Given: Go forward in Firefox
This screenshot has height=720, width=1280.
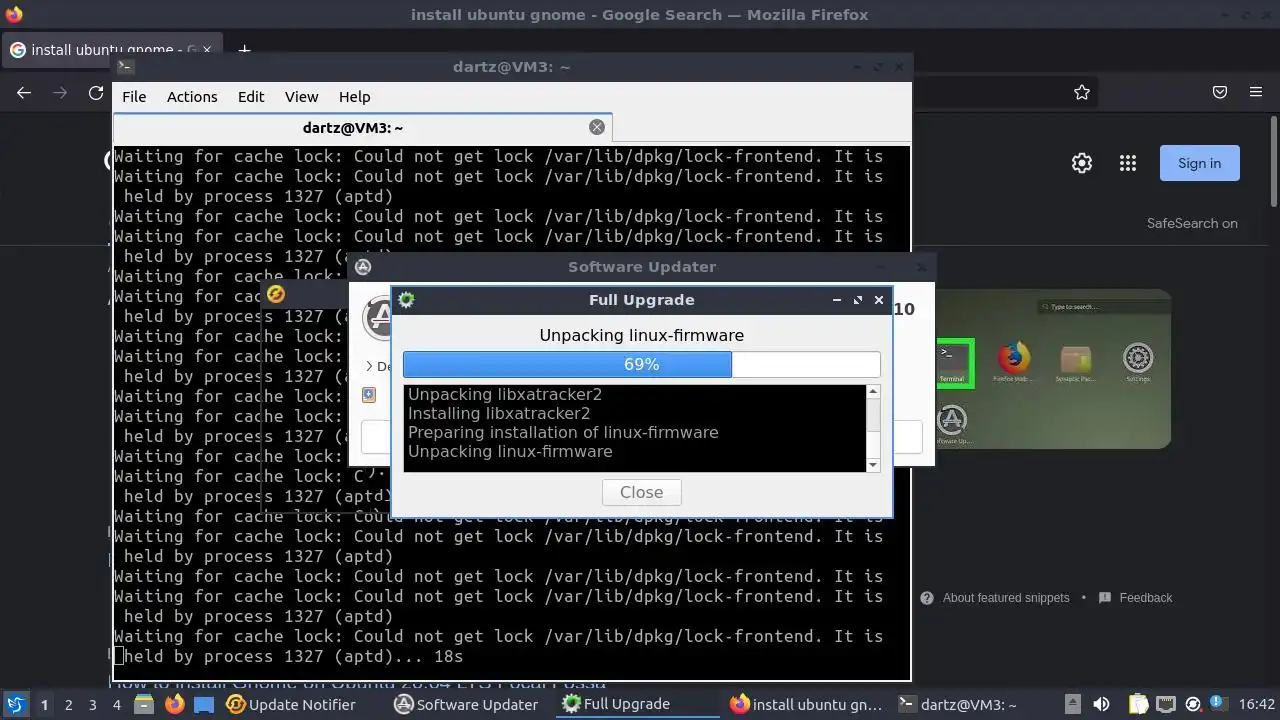Looking at the screenshot, I should [60, 92].
